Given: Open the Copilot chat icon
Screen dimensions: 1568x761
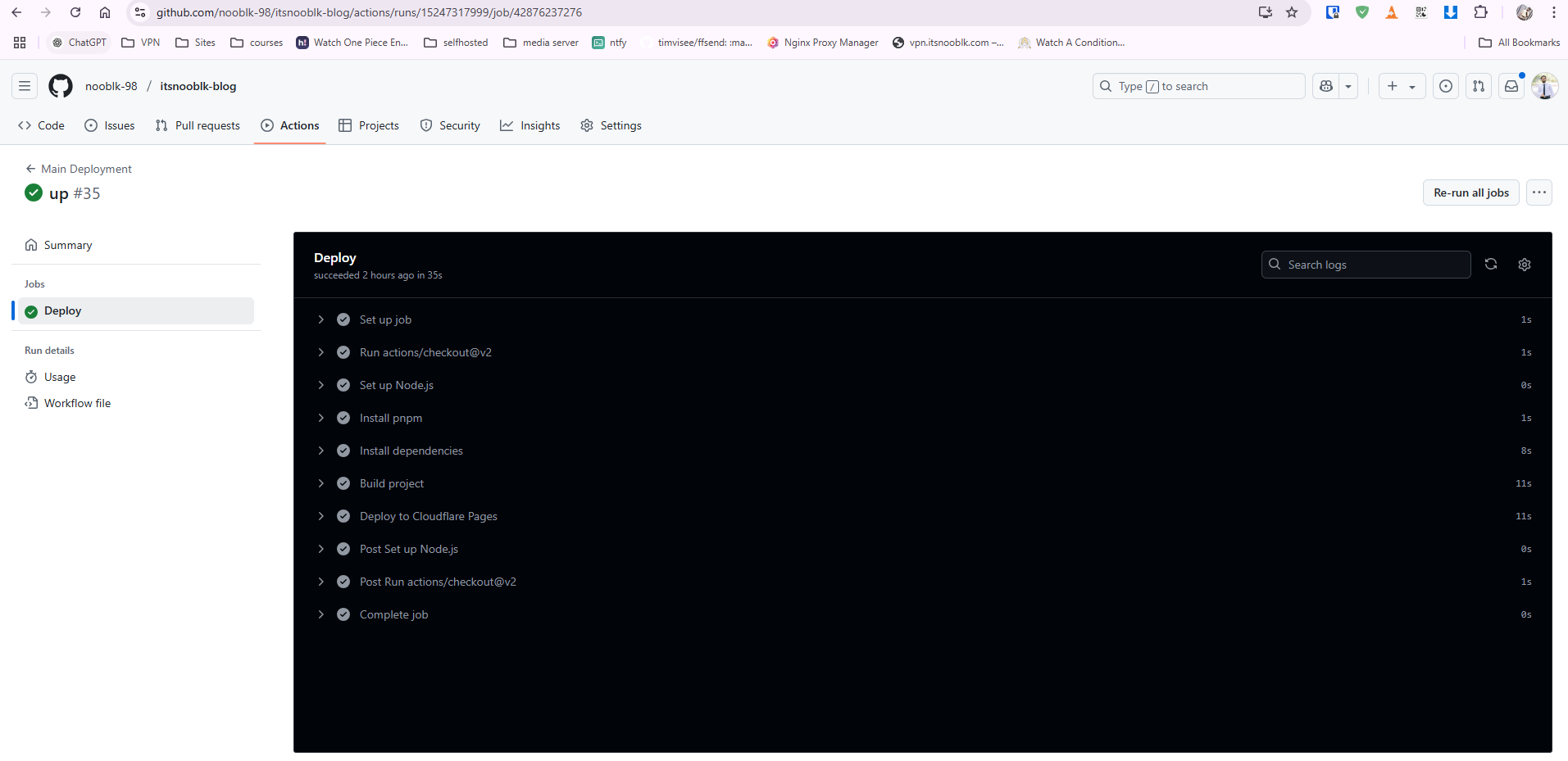Looking at the screenshot, I should (x=1325, y=85).
